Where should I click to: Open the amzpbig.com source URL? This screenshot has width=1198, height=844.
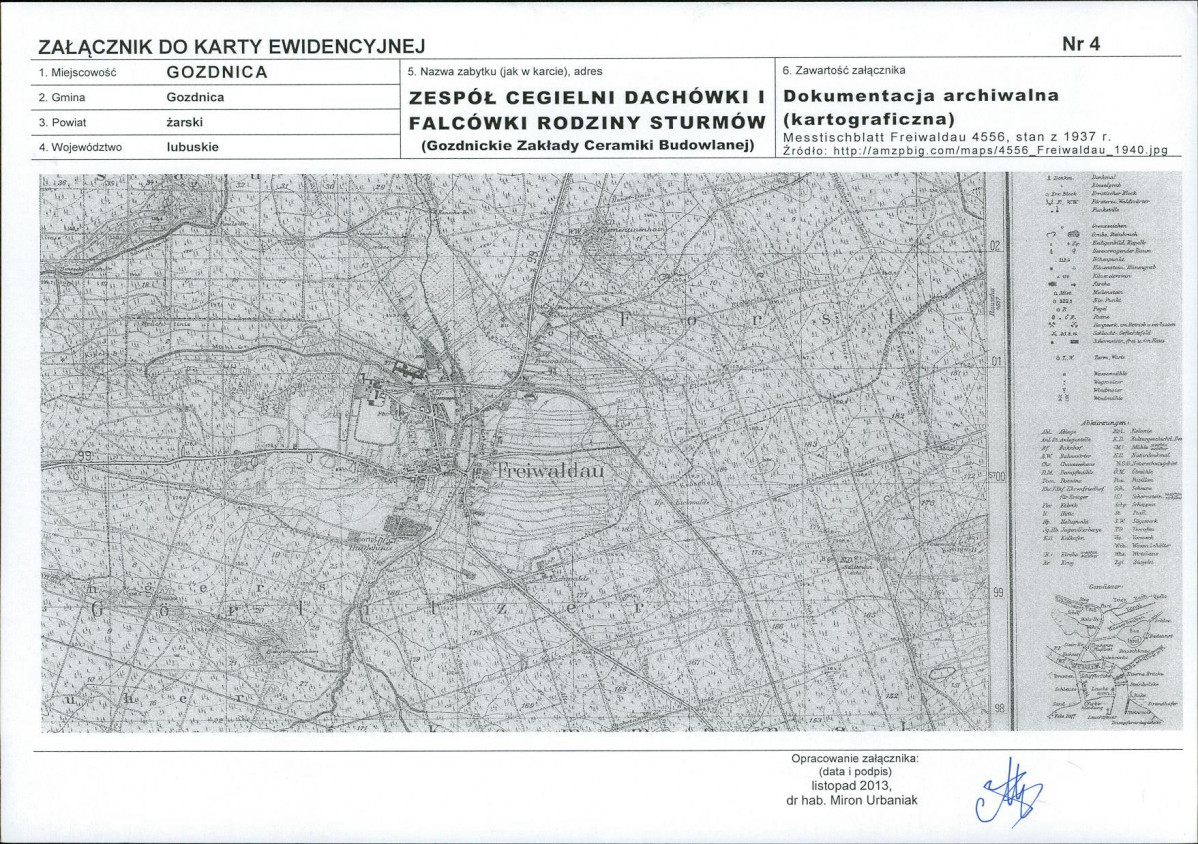1001,150
